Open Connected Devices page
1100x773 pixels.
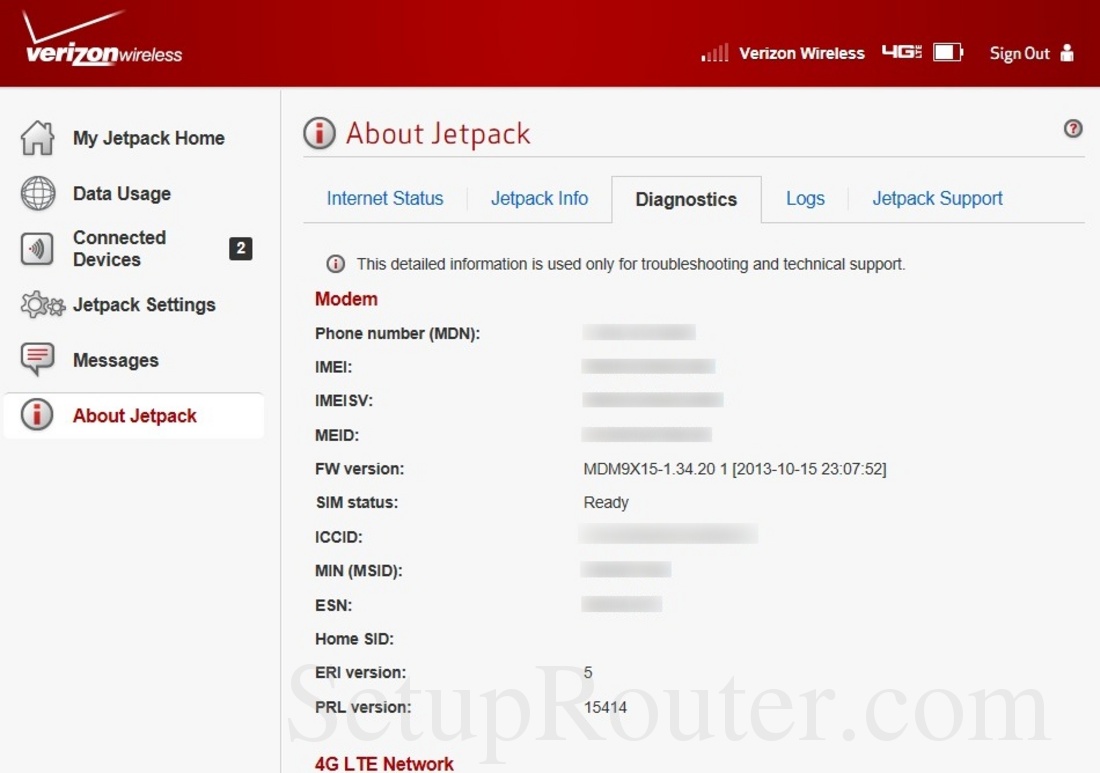coord(119,248)
